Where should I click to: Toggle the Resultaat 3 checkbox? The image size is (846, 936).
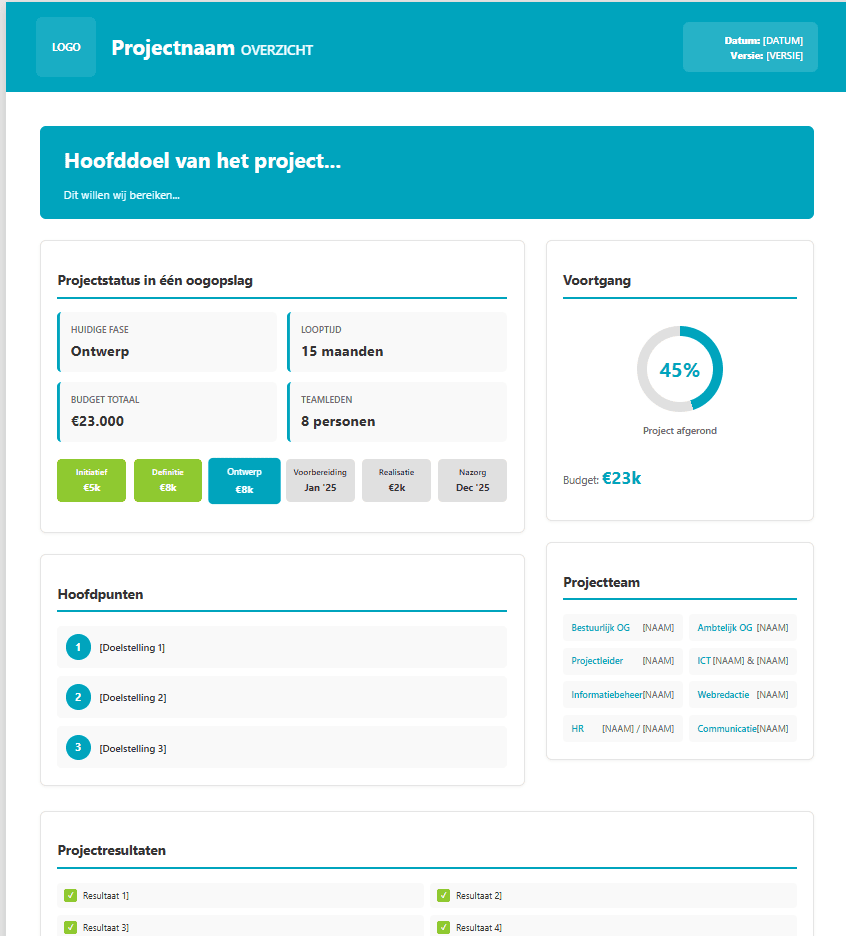pos(69,927)
